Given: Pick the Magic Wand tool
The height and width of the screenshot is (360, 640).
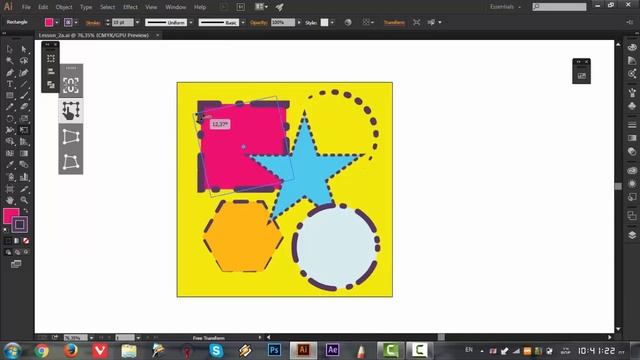Looking at the screenshot, I should point(9,61).
